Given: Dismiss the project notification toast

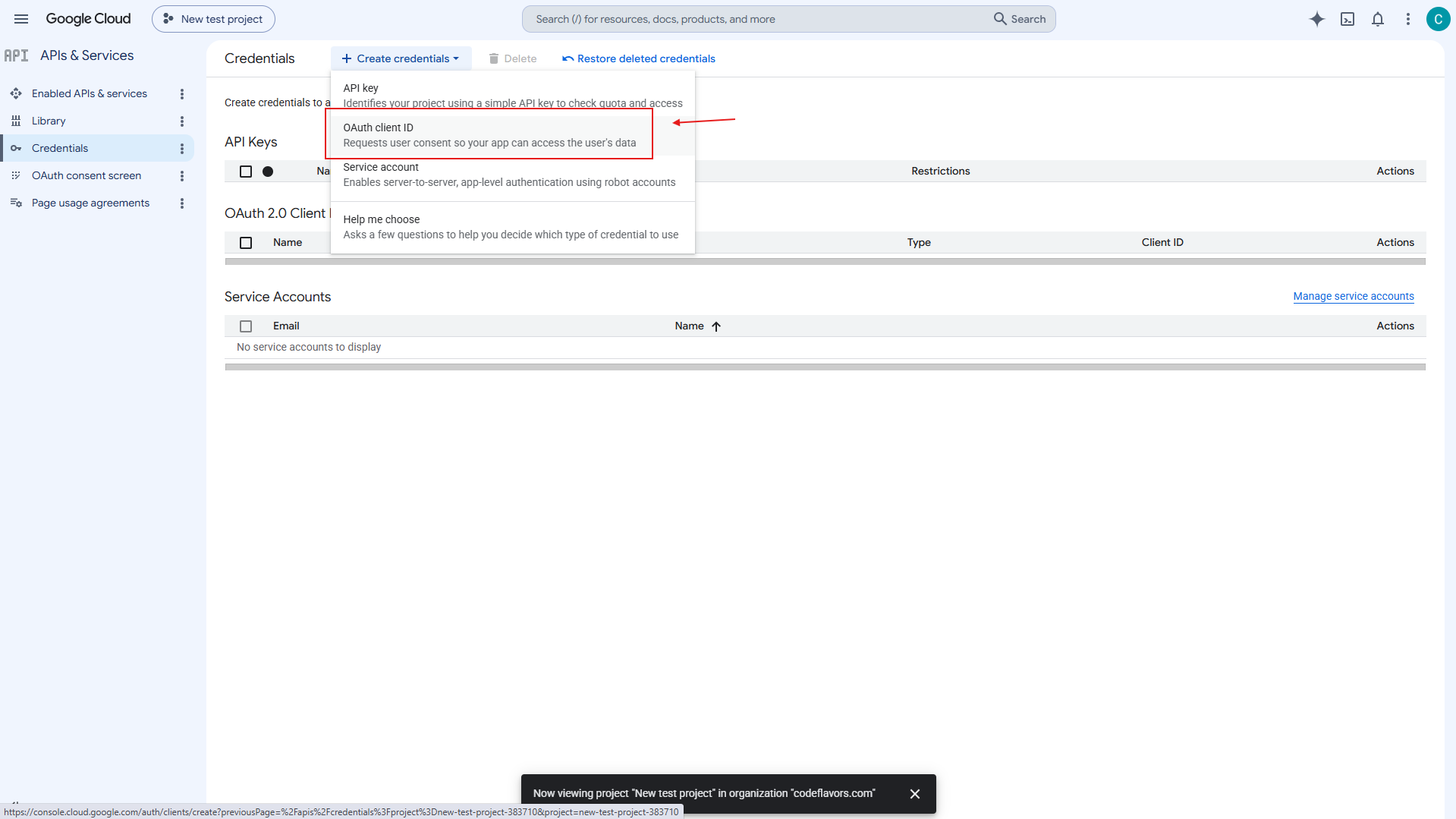Looking at the screenshot, I should click(915, 794).
